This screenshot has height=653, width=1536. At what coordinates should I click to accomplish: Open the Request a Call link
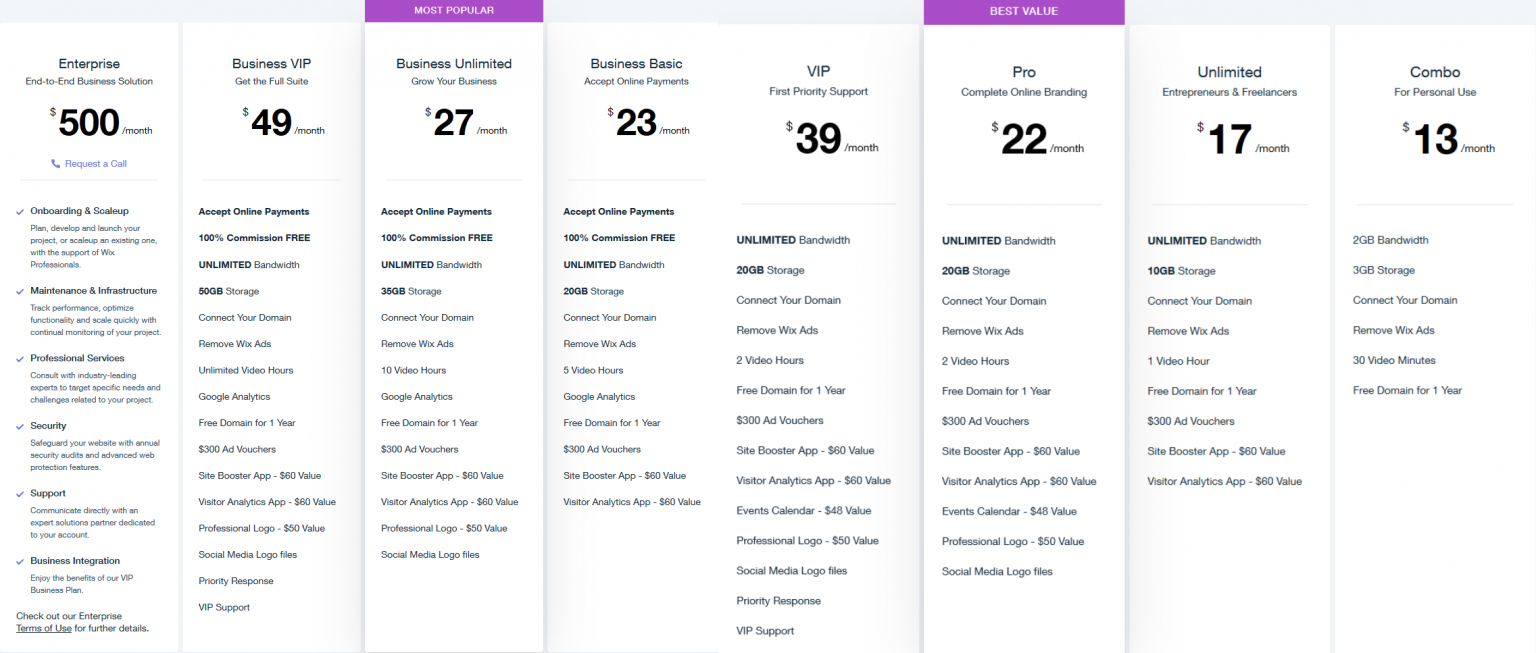(x=96, y=164)
